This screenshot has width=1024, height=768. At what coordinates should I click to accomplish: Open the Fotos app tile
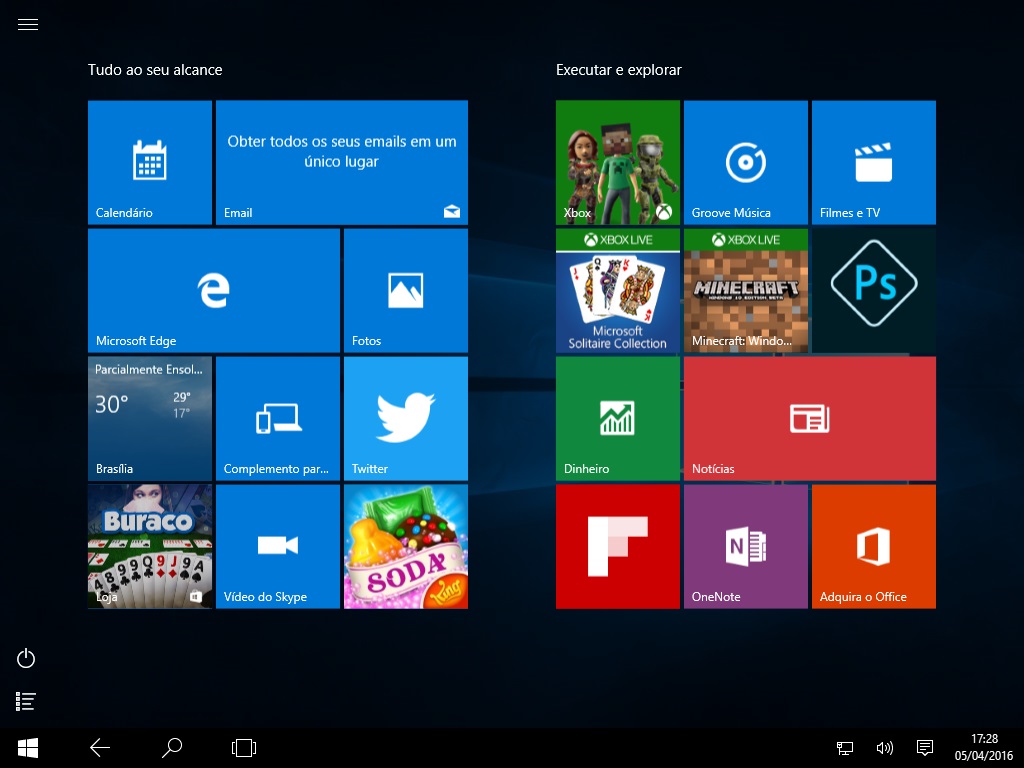point(405,290)
